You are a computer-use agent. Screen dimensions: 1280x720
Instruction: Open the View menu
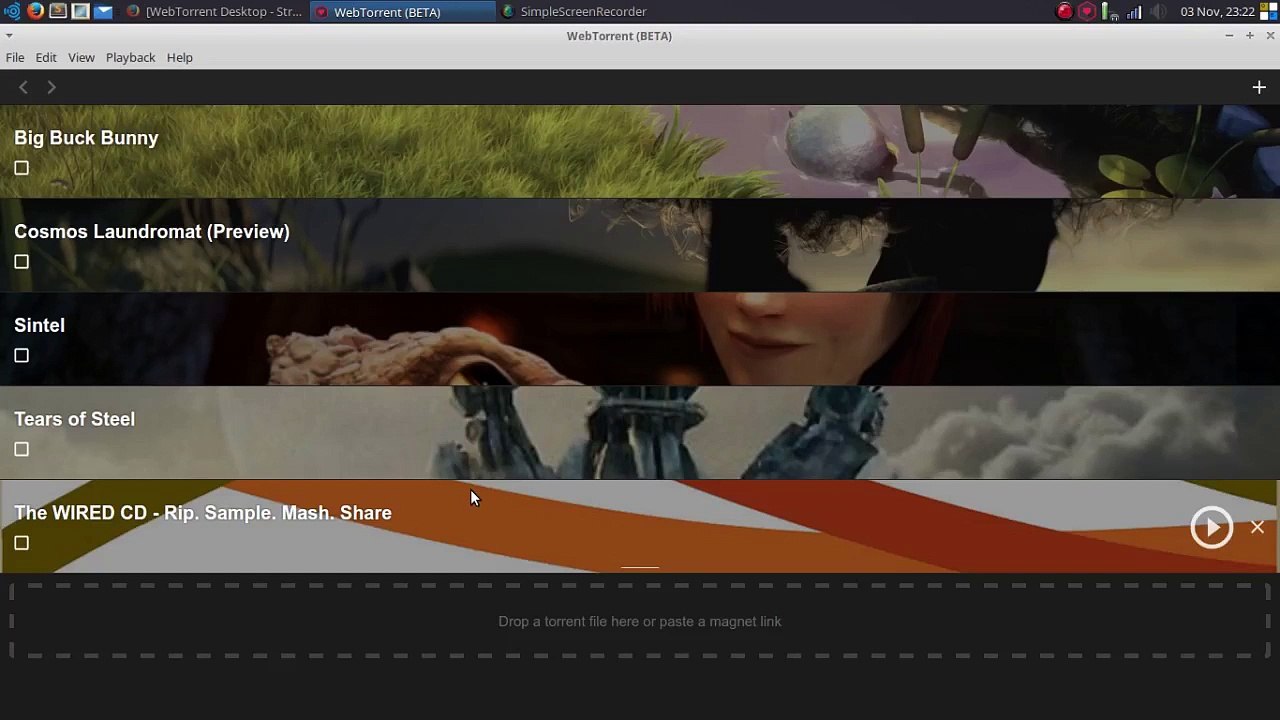pyautogui.click(x=81, y=57)
